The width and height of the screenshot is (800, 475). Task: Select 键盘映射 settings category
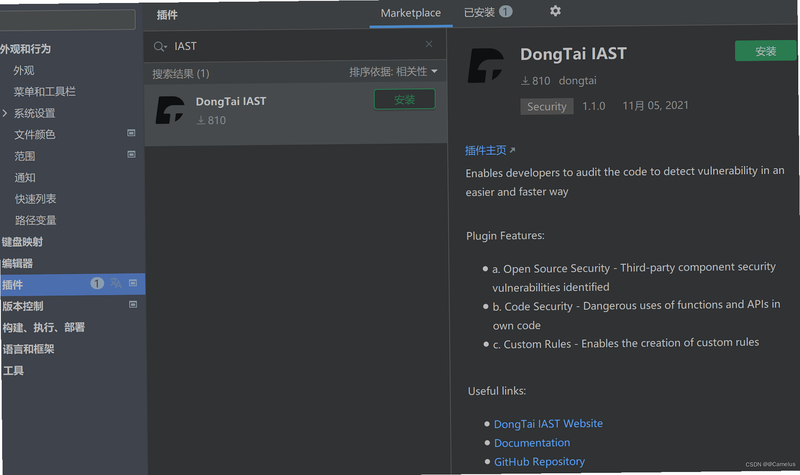[x=22, y=242]
